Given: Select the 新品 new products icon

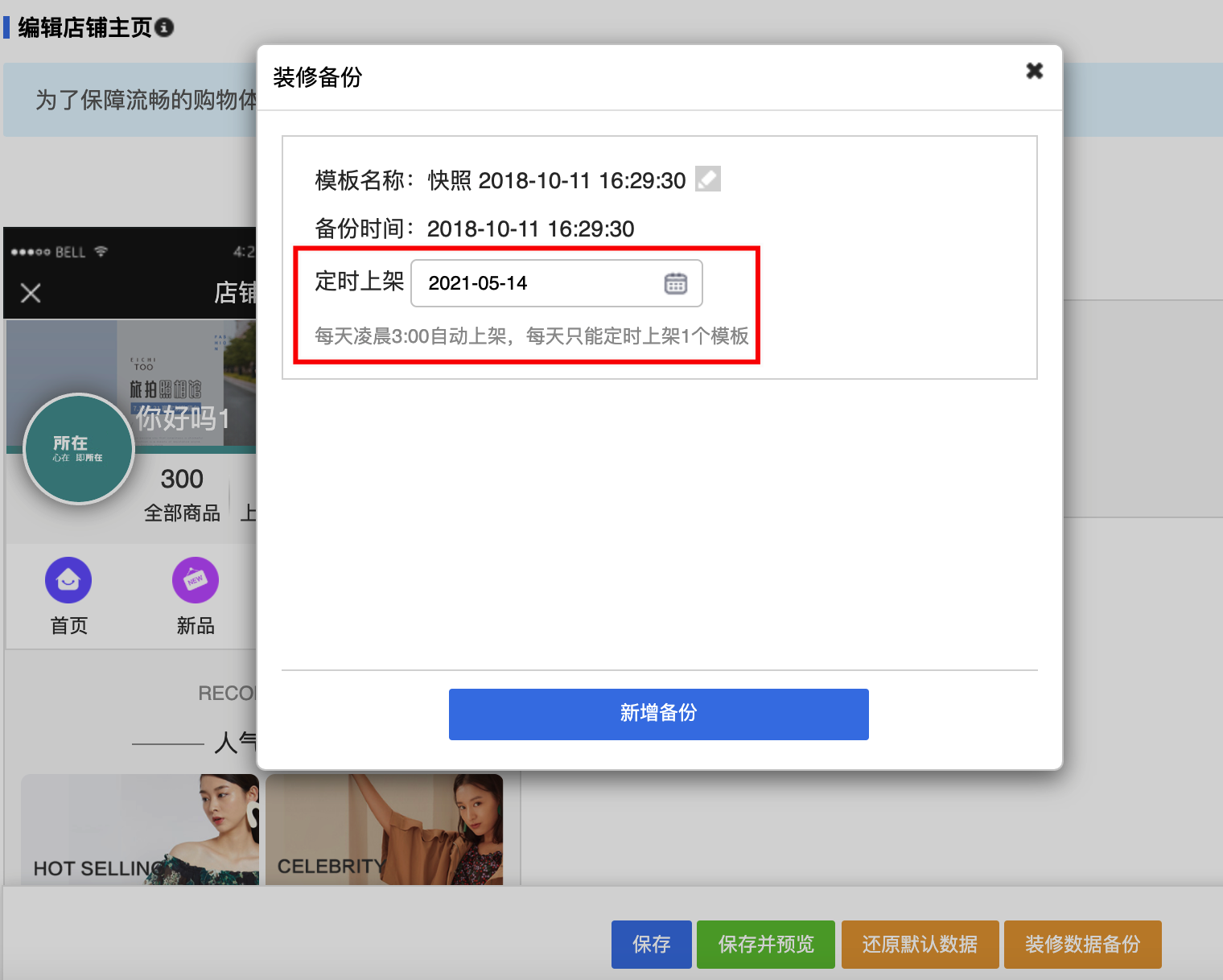Looking at the screenshot, I should [195, 579].
